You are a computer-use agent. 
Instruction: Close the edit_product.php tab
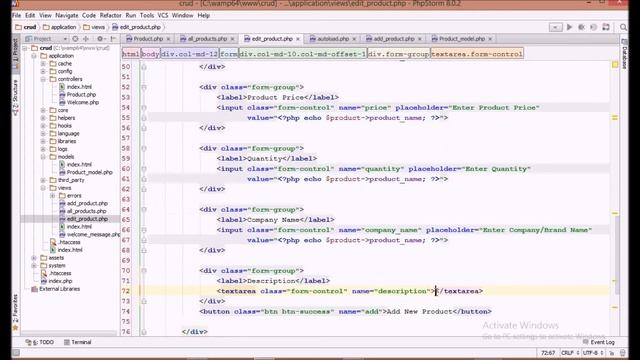298,39
